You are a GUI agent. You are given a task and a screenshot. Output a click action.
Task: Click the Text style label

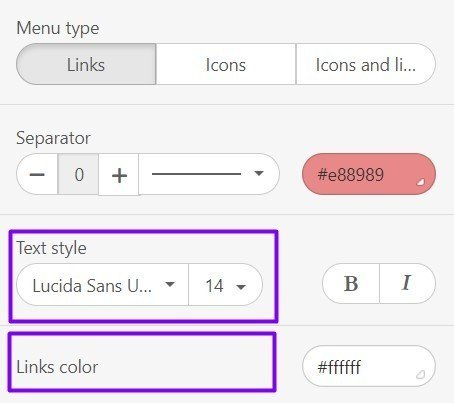[52, 248]
